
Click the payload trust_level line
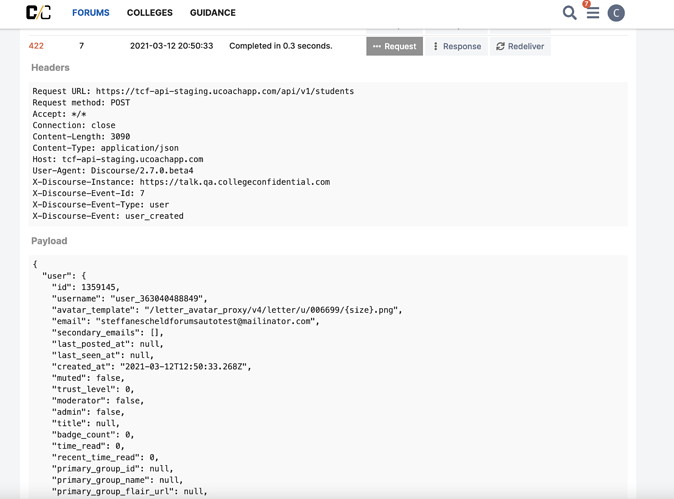point(93,389)
